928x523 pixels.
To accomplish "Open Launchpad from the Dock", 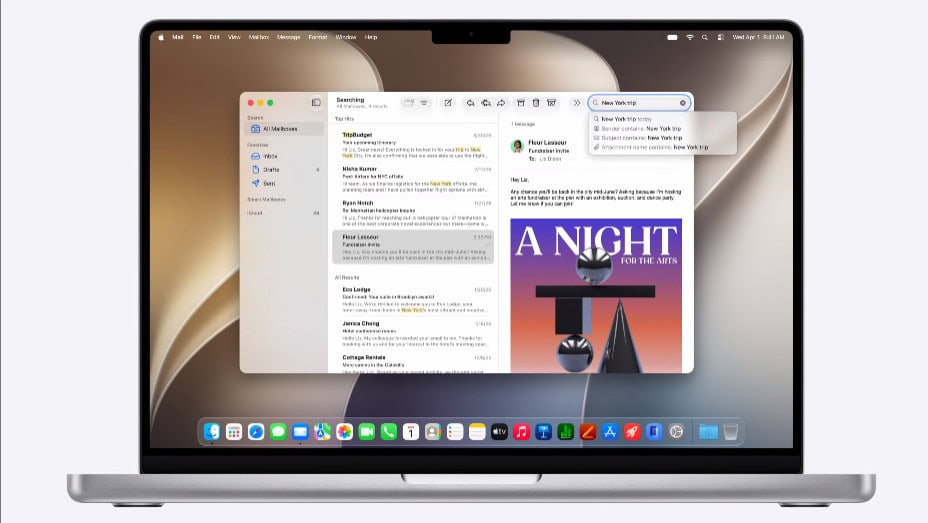I will (234, 432).
